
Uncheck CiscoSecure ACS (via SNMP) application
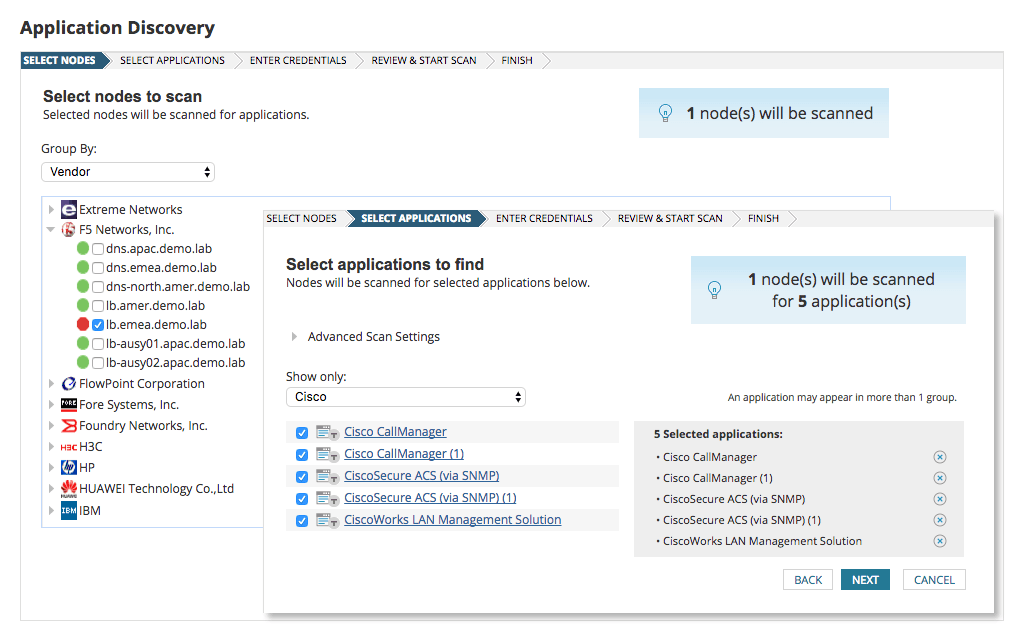coord(302,476)
